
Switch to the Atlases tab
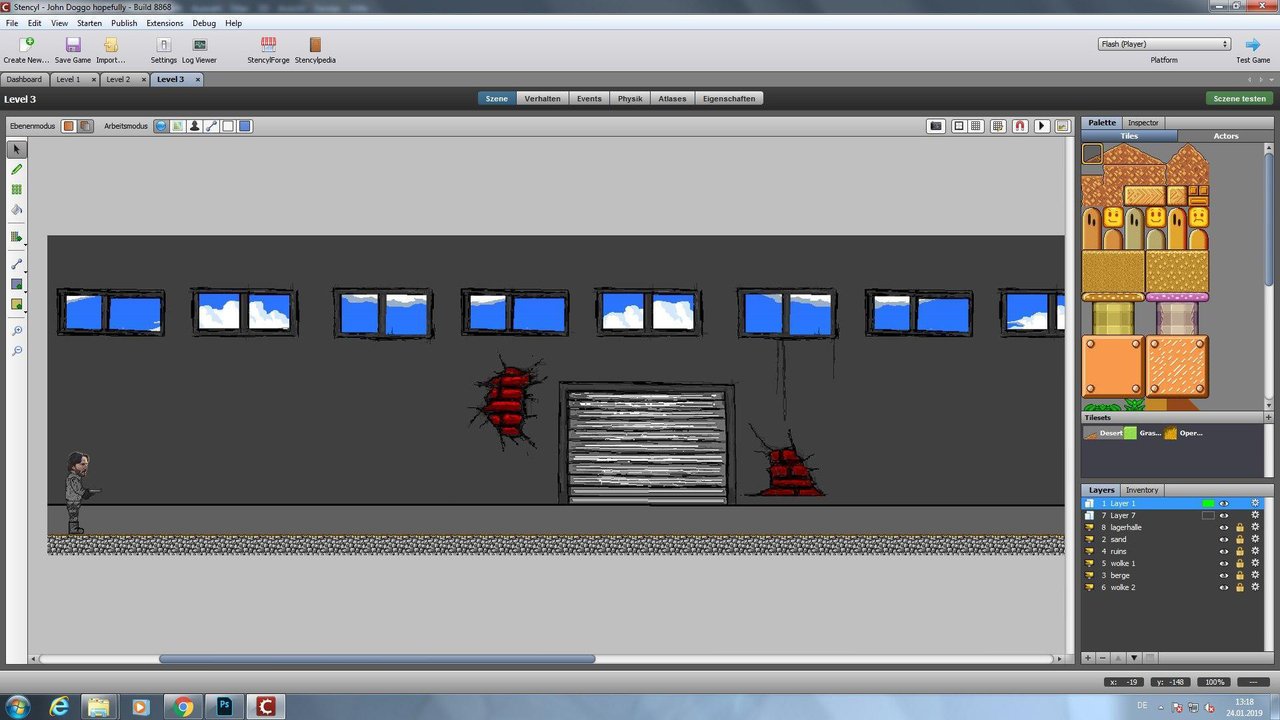coord(673,98)
